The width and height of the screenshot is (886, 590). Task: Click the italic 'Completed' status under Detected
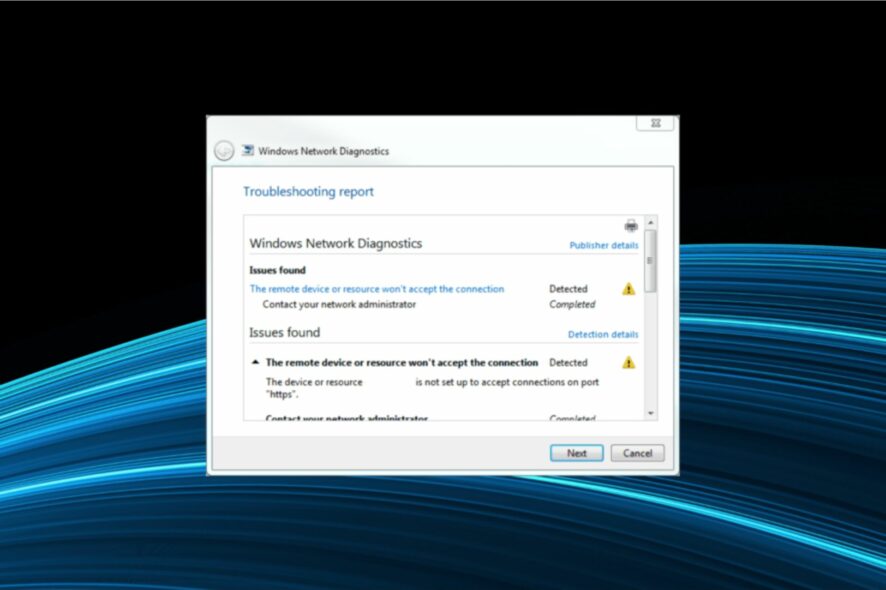(572, 304)
